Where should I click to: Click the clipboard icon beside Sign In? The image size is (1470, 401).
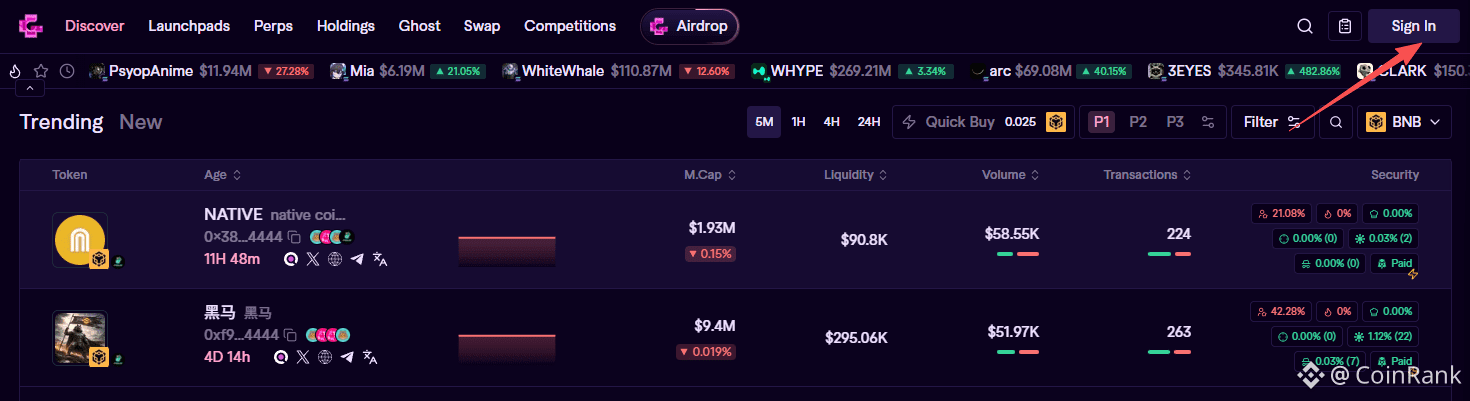click(1345, 26)
